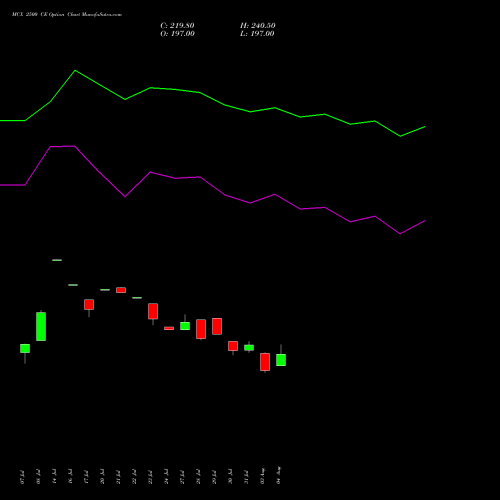Click the red candlestick above 03 Aug
500x500 pixels.
(x=265, y=362)
